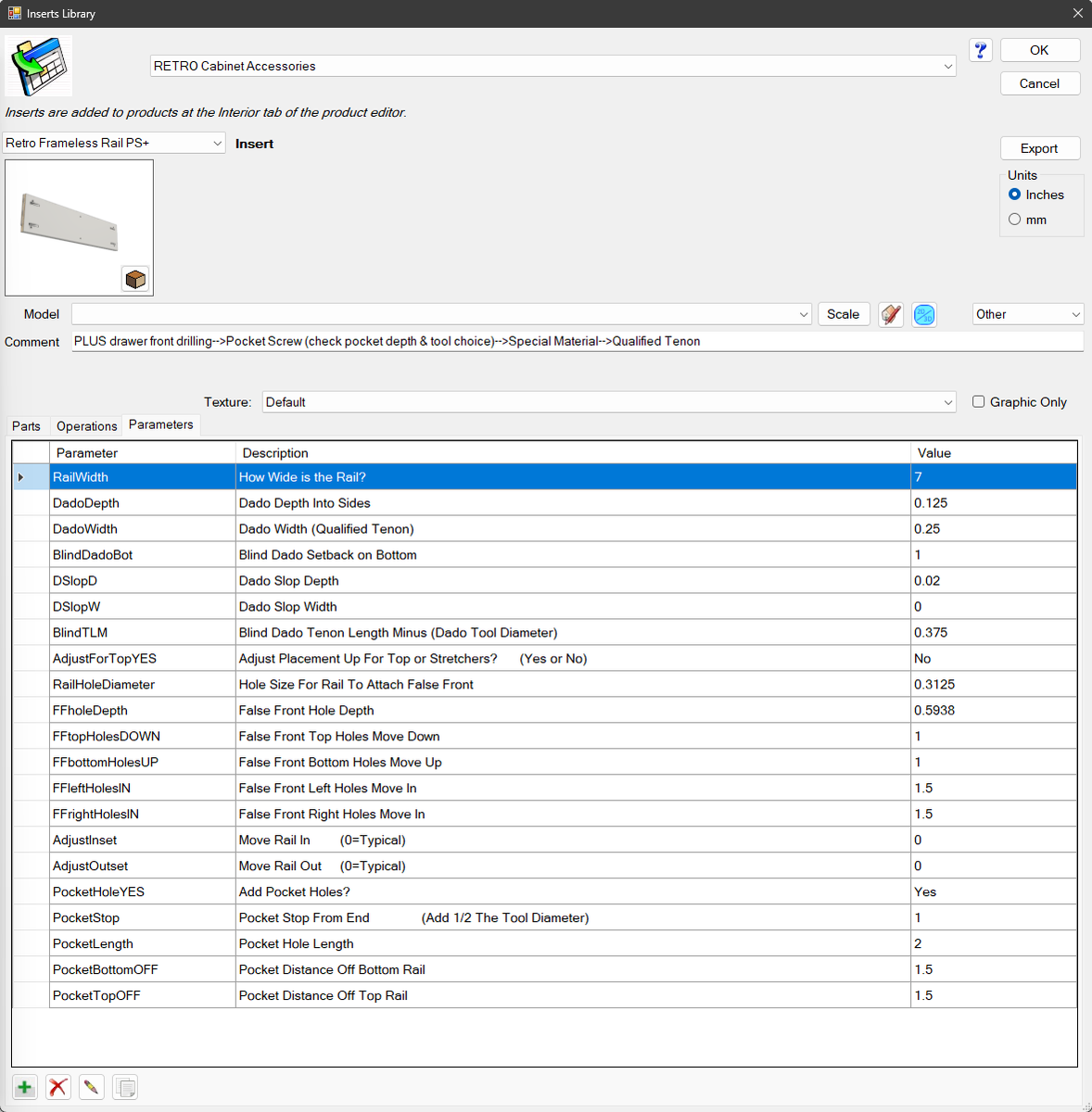Click the red X delete parameter icon

(58, 1087)
